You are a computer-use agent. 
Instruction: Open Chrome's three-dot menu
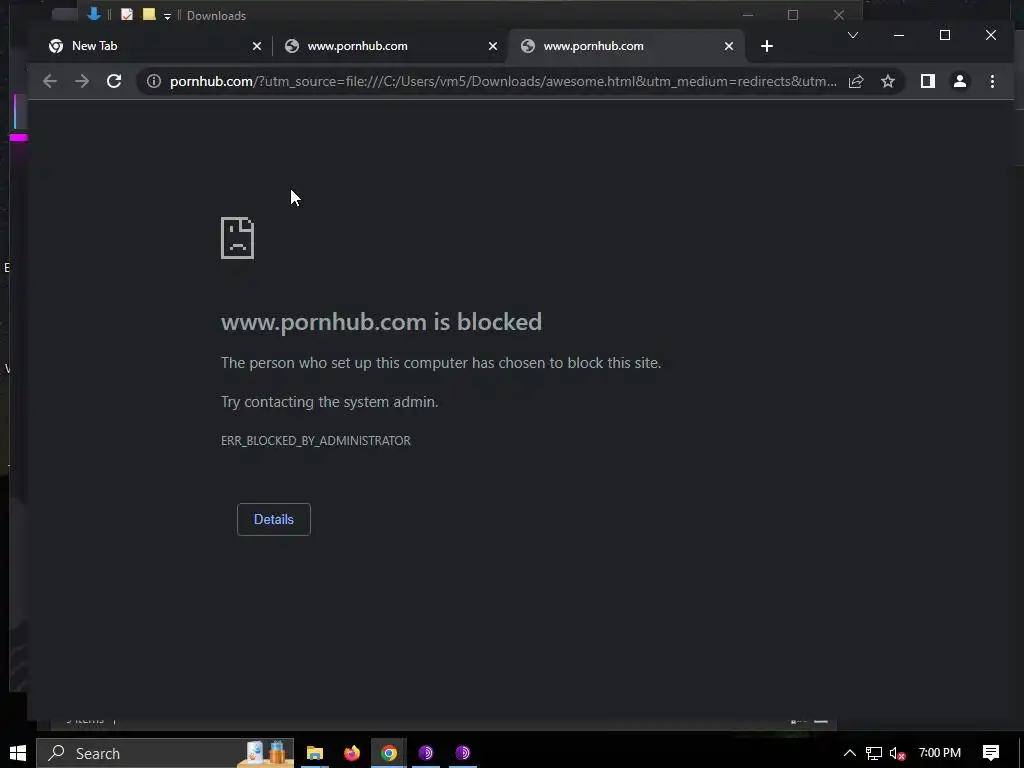pos(992,81)
